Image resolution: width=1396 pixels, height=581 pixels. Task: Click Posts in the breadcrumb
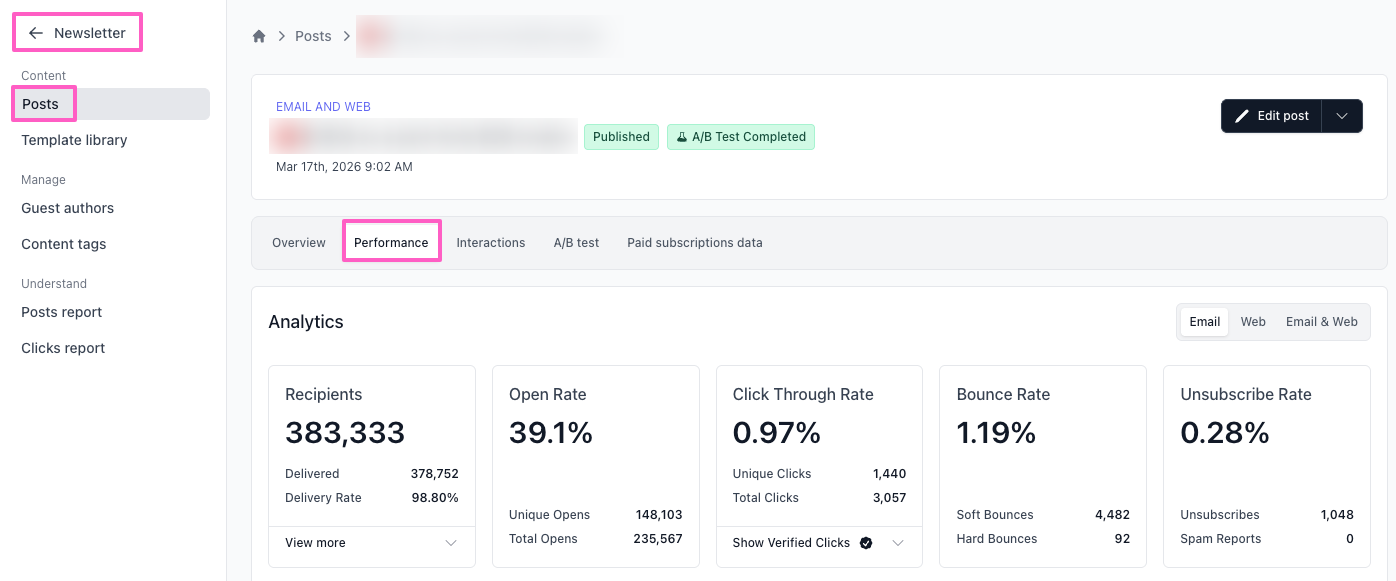coord(313,36)
